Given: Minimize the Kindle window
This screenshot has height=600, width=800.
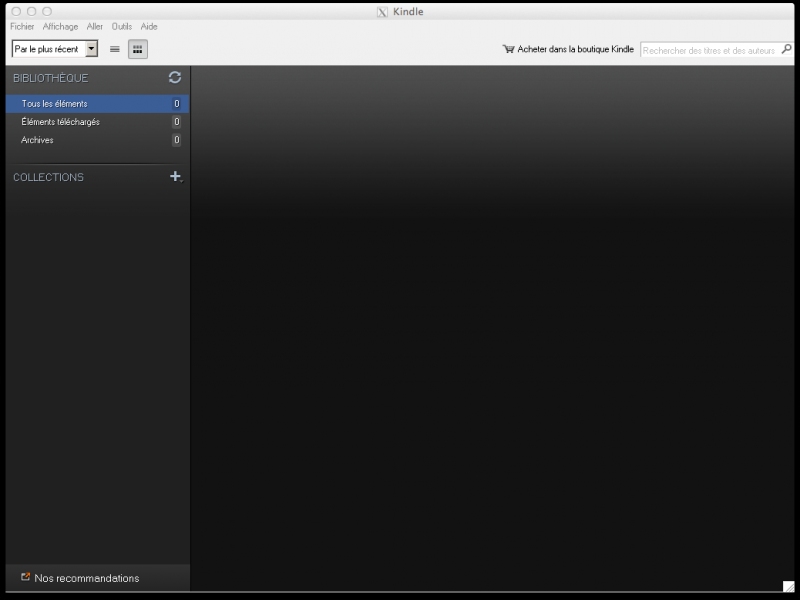Looking at the screenshot, I should [x=31, y=11].
